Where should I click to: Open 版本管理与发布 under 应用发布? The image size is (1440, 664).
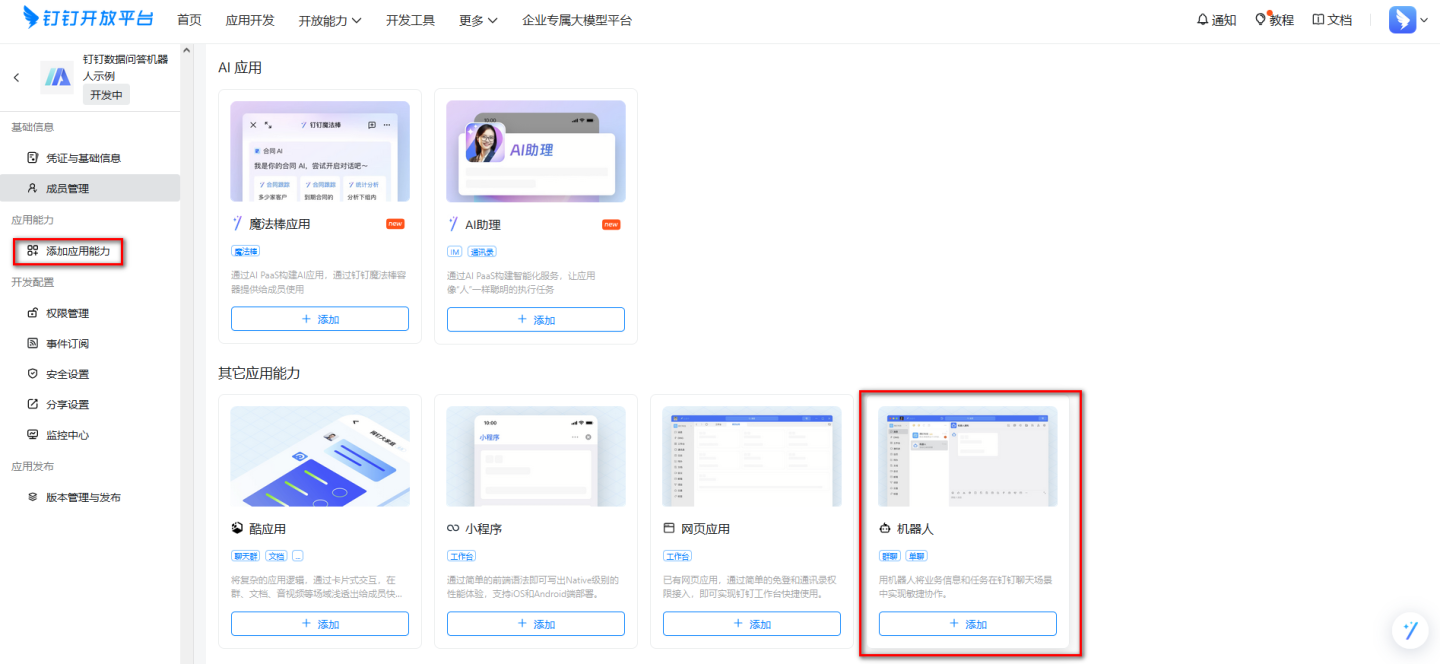click(81, 496)
